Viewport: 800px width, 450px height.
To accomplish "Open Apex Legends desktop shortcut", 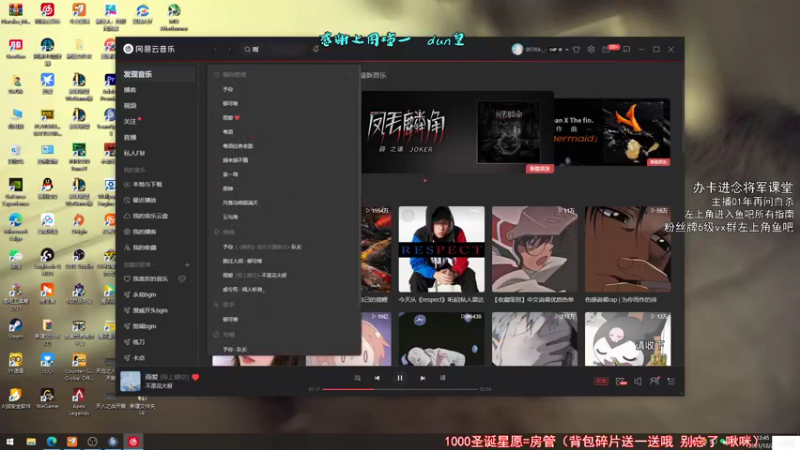I will (x=79, y=402).
